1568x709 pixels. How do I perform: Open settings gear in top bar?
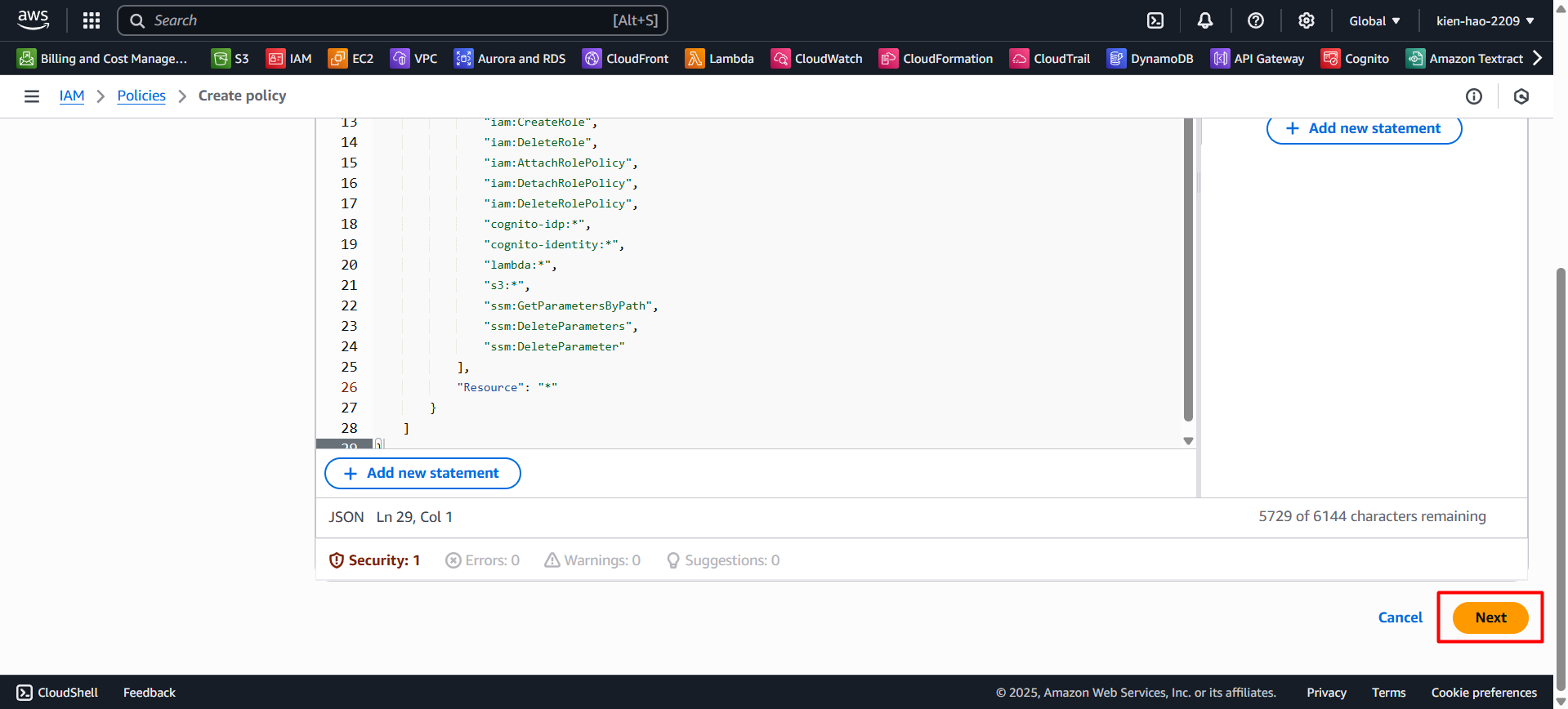(1307, 20)
